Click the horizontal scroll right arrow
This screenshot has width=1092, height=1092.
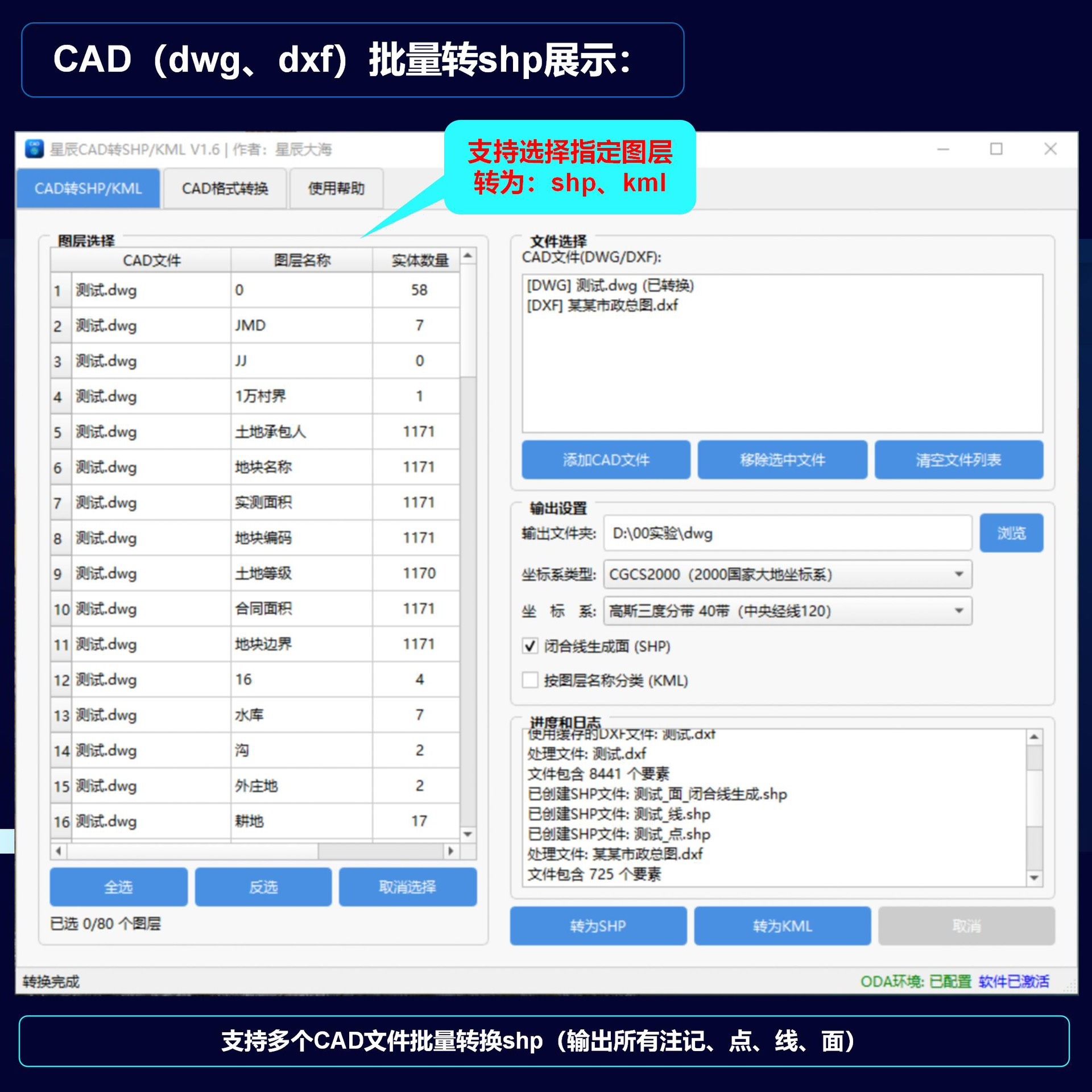point(451,851)
